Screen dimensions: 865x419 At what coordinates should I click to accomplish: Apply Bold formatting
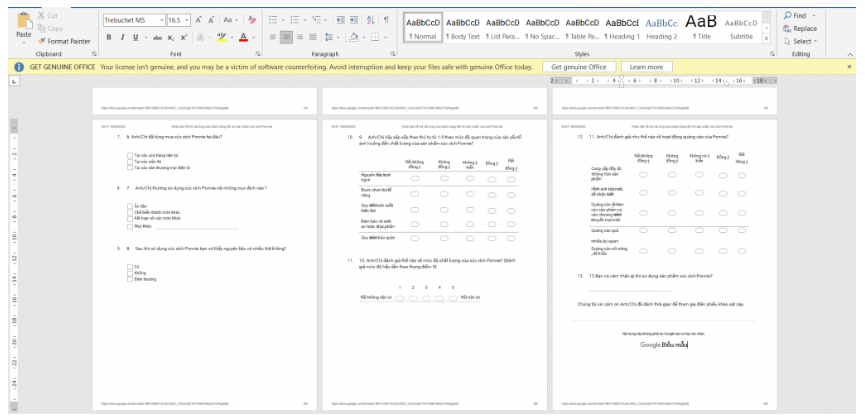coord(109,37)
